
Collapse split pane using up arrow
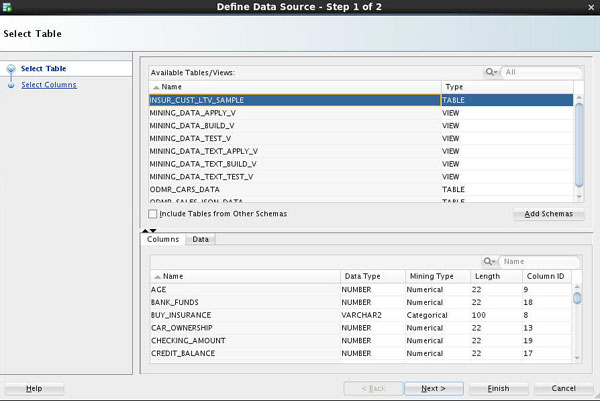pos(145,231)
